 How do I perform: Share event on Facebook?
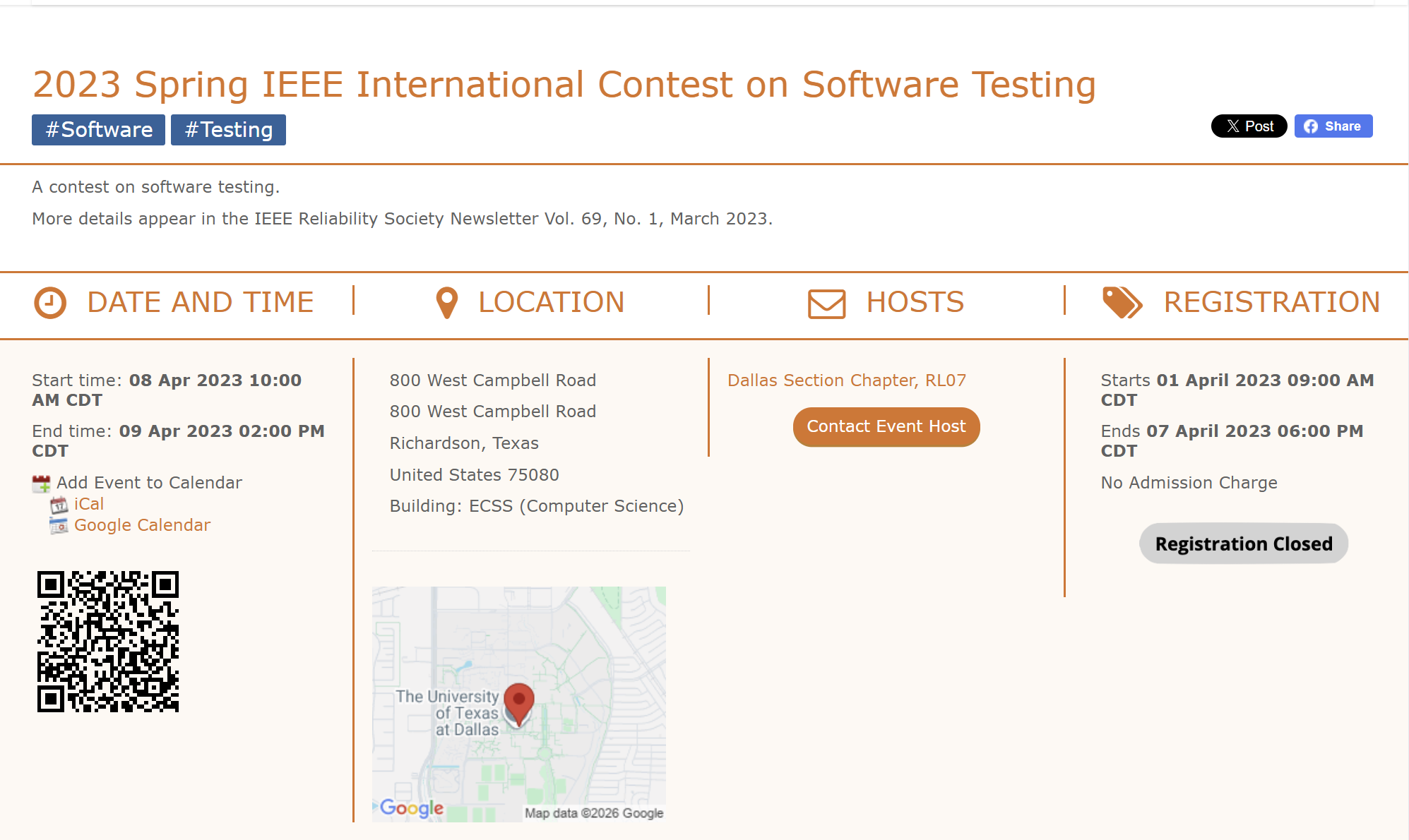[1333, 126]
